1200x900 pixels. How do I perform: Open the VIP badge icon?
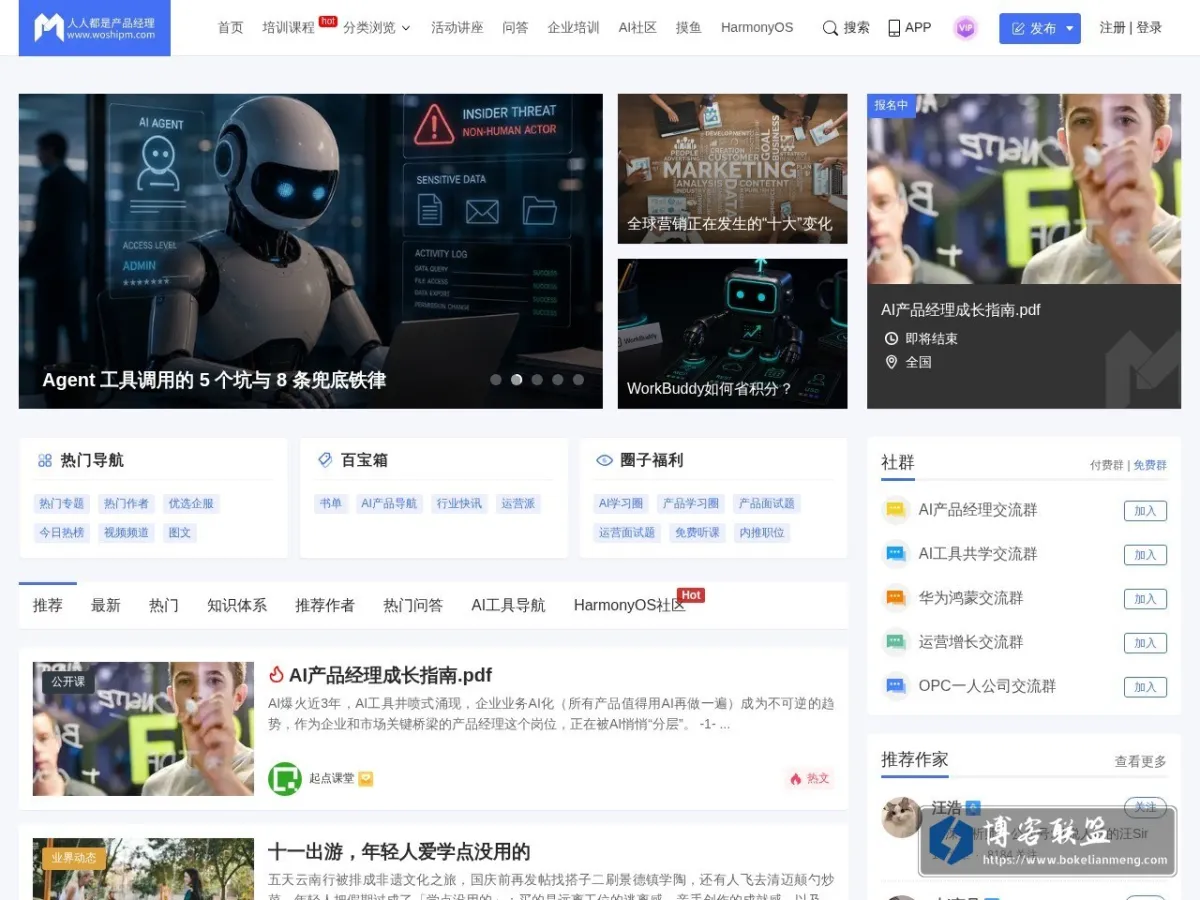pos(965,28)
